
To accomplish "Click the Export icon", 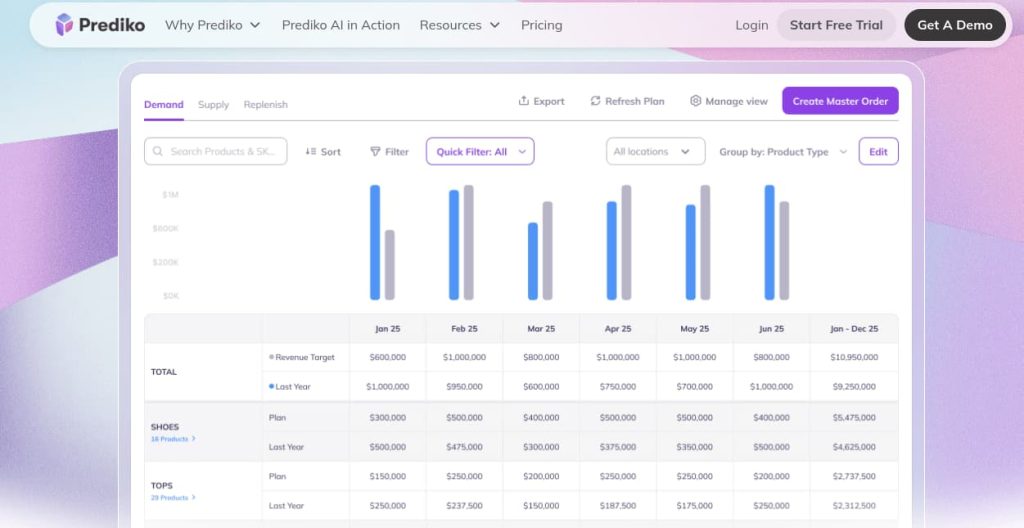I will point(523,101).
